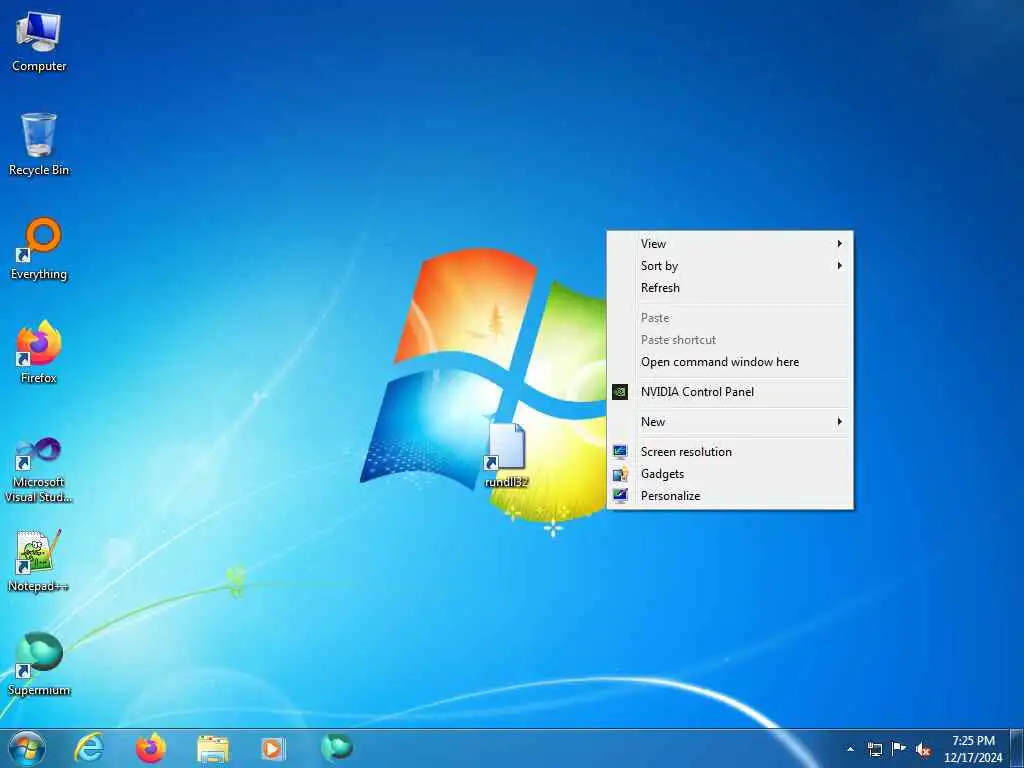Click the Show desktop button
Image resolution: width=1024 pixels, height=768 pixels.
[x=1017, y=749]
